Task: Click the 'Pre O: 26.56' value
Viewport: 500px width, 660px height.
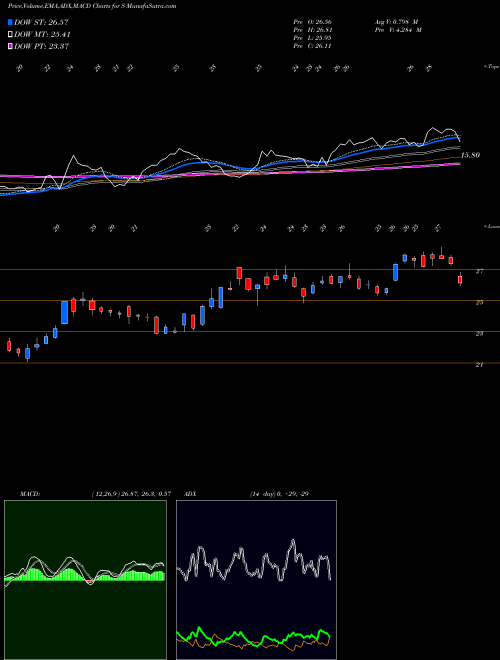Action: 312,22
